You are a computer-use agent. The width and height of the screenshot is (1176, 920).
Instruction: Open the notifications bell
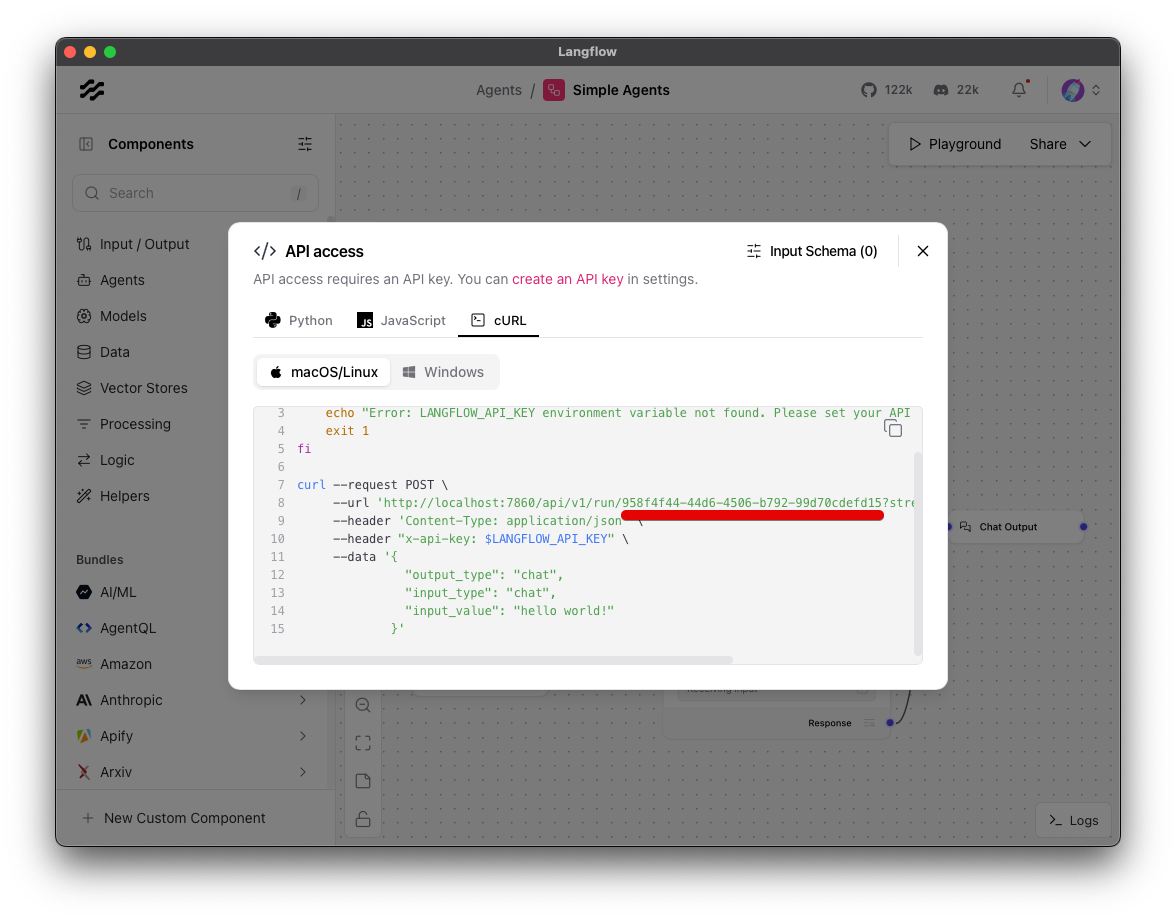coord(1018,89)
